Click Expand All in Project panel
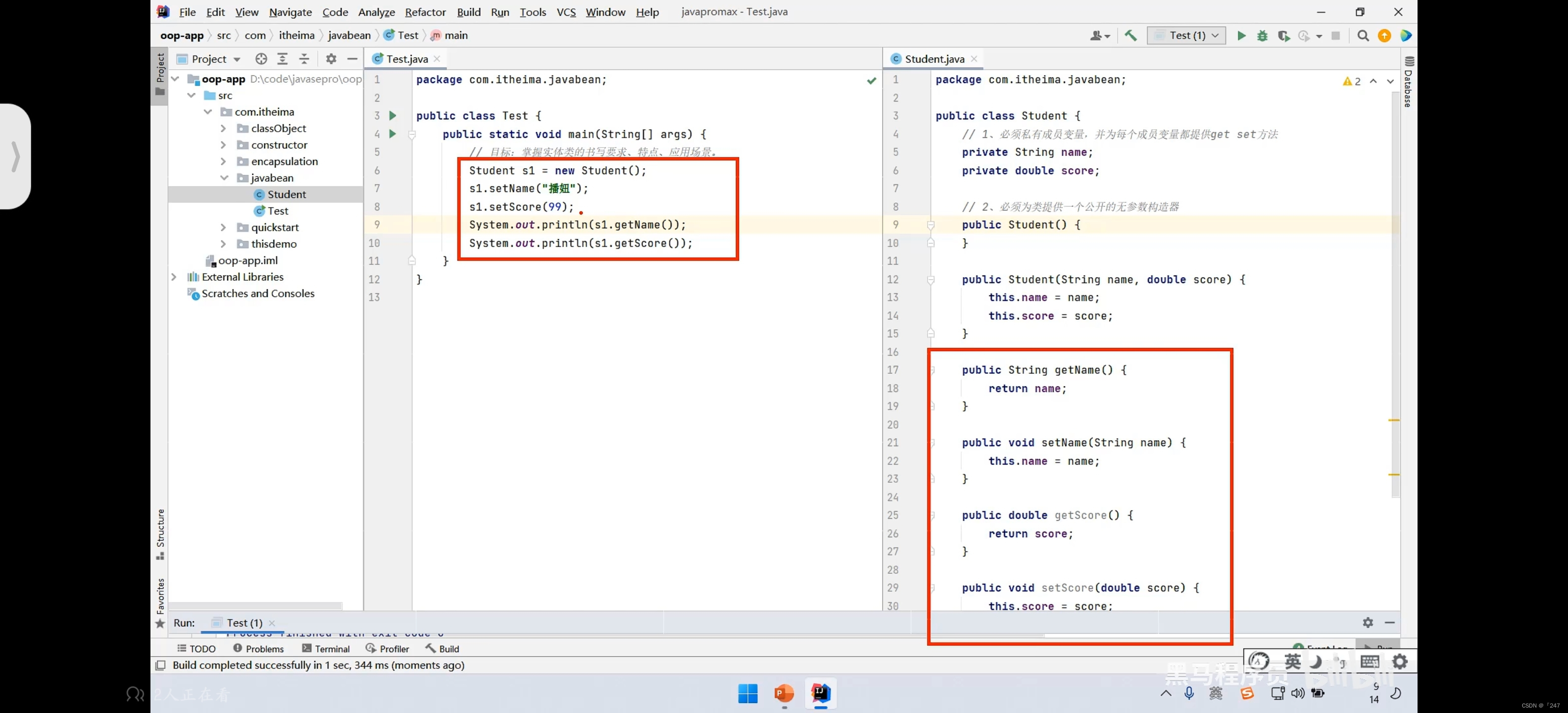1568x713 pixels. [x=283, y=58]
